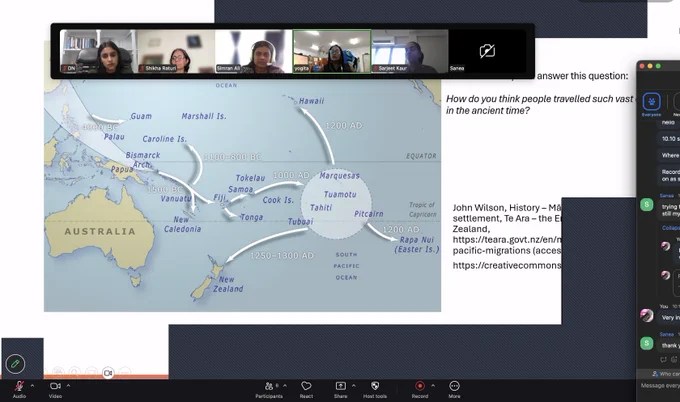The height and width of the screenshot is (402, 680).
Task: Click in the chat message input field
Action: tap(659, 386)
